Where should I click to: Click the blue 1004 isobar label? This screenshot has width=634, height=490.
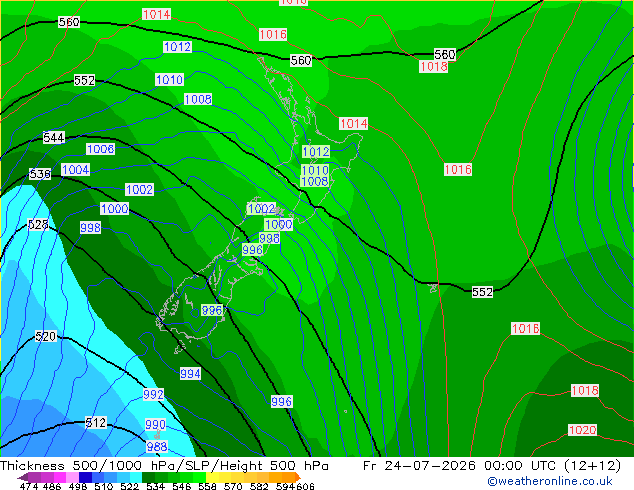point(76,169)
